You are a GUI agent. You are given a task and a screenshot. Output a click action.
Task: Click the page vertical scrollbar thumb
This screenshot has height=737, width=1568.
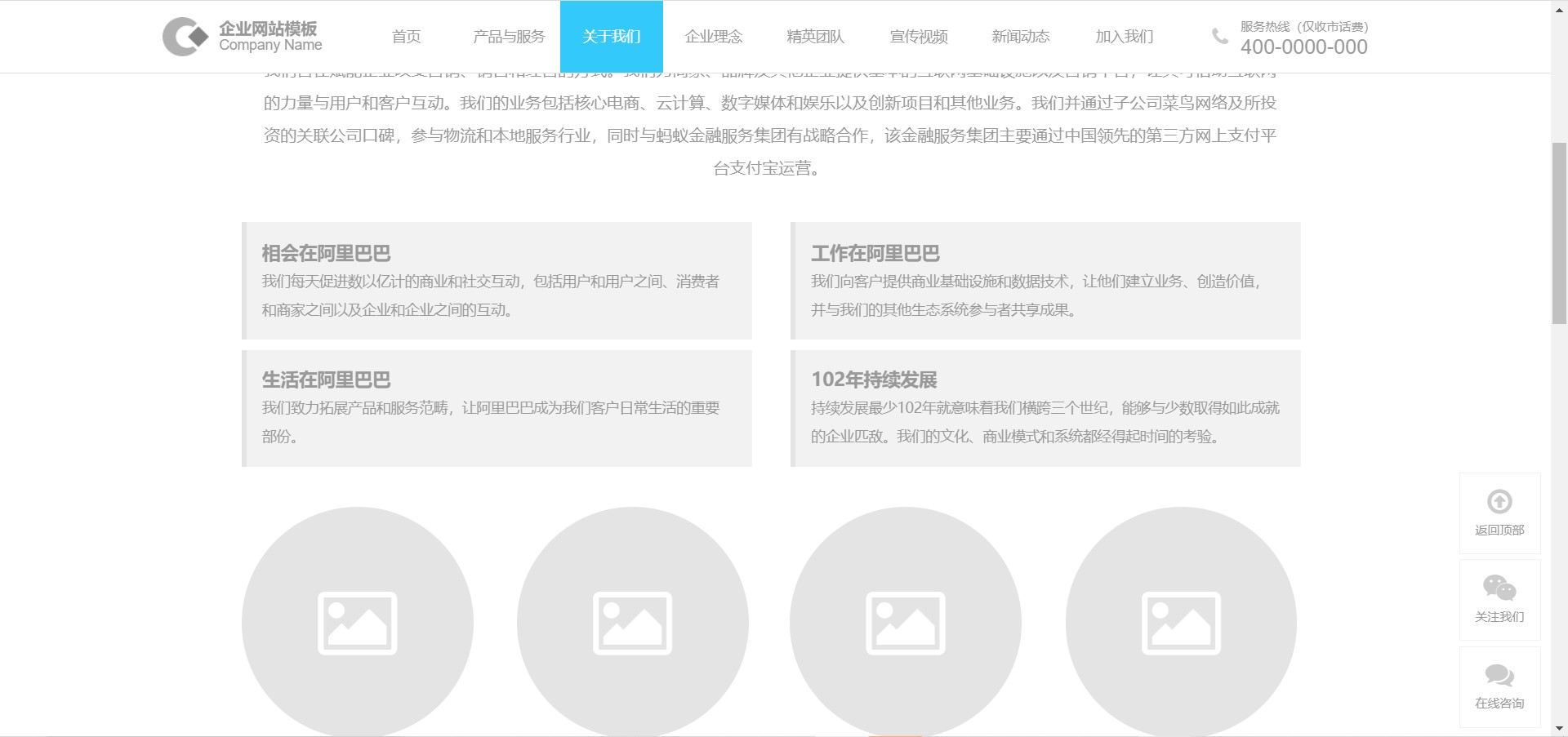pos(1559,233)
